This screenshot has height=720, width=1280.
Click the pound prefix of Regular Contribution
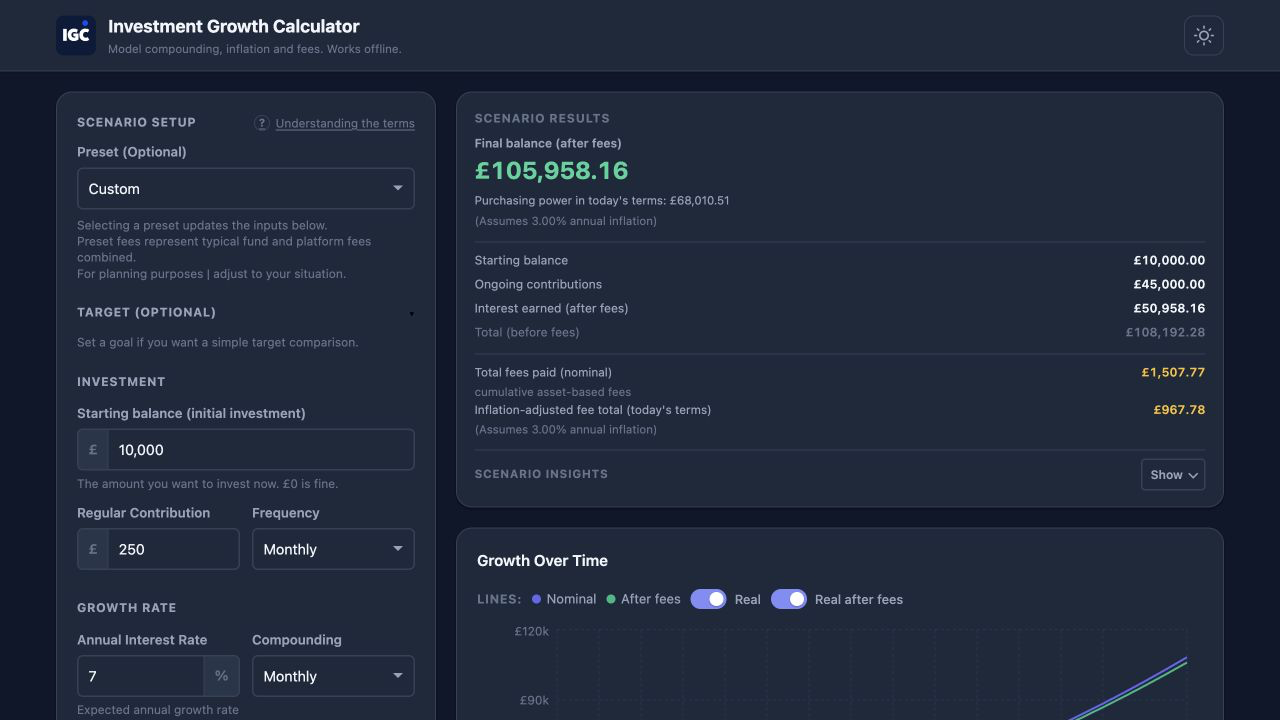[93, 549]
